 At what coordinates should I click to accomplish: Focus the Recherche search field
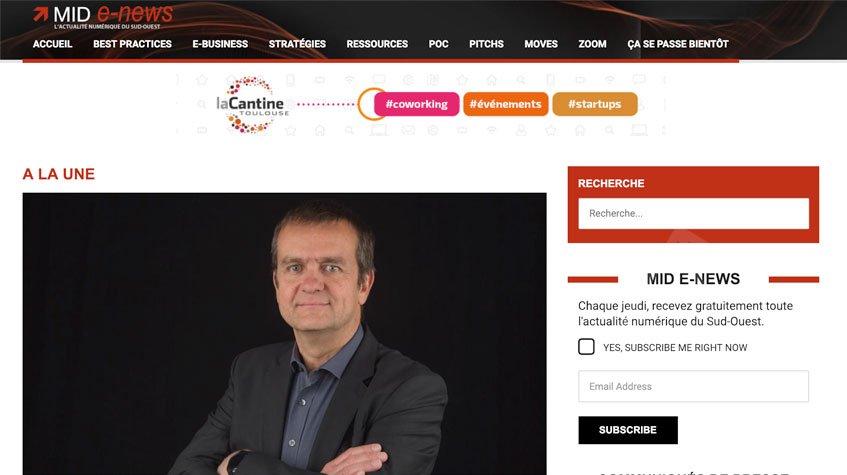[694, 213]
